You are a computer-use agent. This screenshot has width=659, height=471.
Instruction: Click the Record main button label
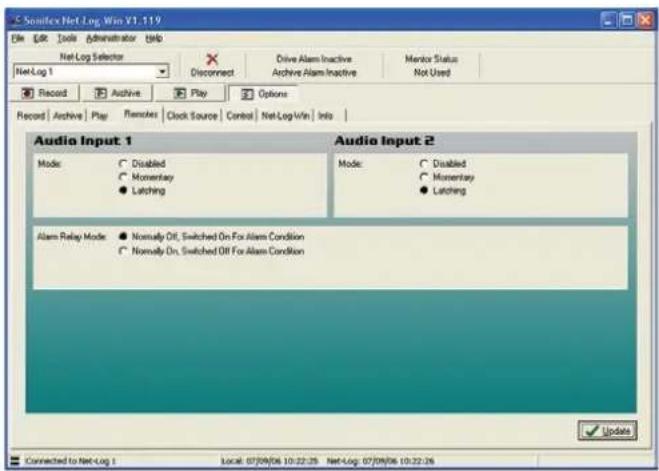click(53, 93)
